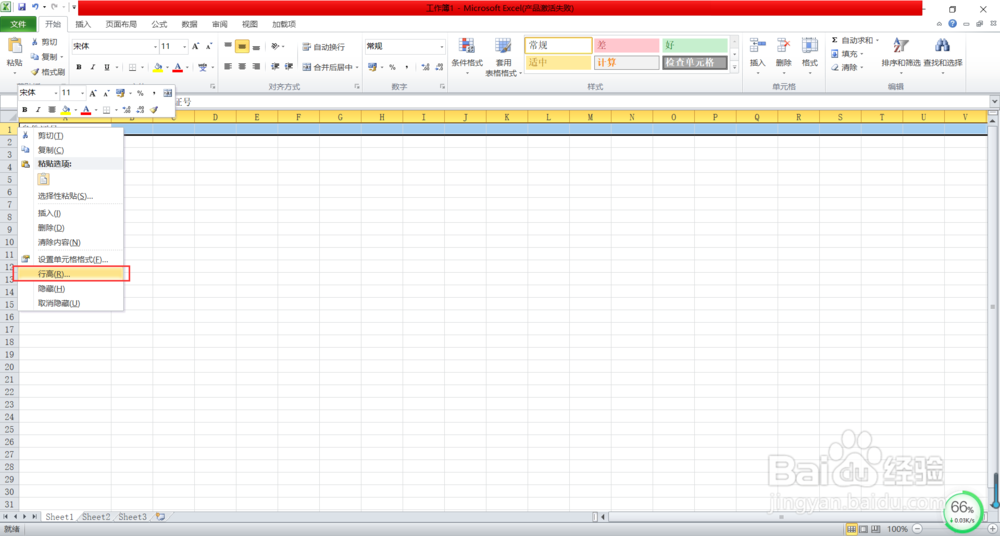Click the Paste clipboard icon in ribbon
Screen dimensions: 1000x536
coord(14,47)
